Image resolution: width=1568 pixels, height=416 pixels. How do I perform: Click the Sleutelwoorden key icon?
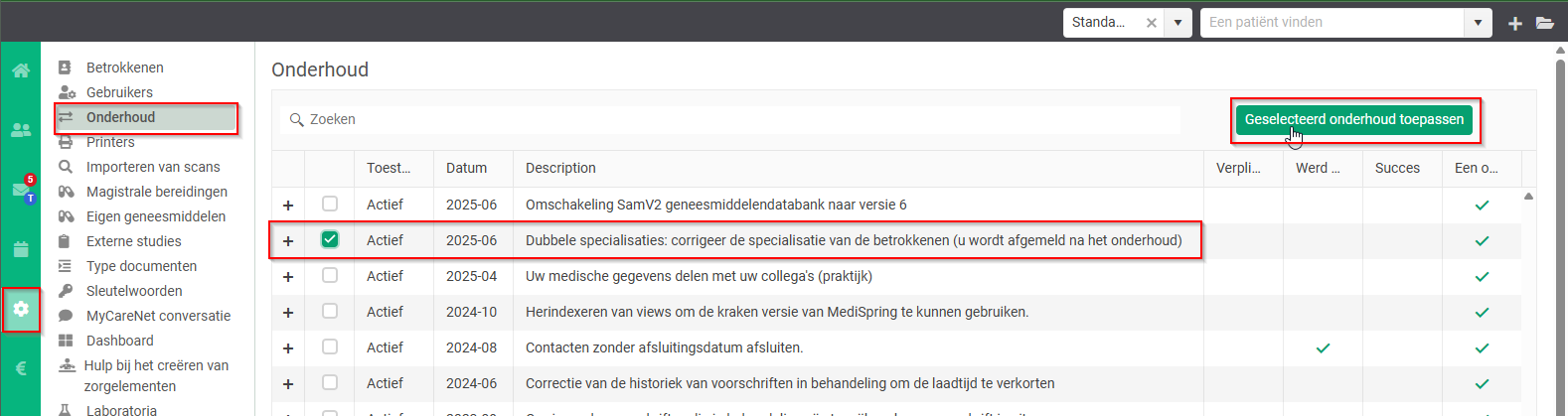tap(66, 291)
